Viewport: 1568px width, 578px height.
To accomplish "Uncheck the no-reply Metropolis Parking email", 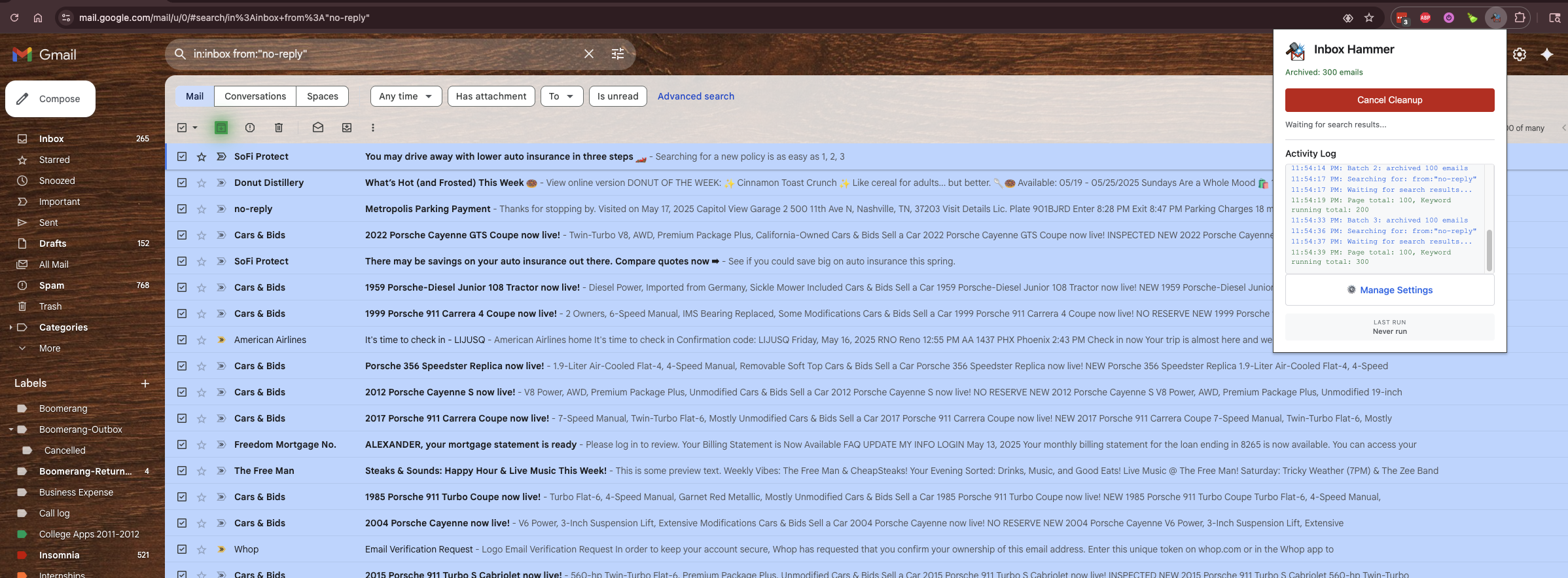I will [182, 209].
